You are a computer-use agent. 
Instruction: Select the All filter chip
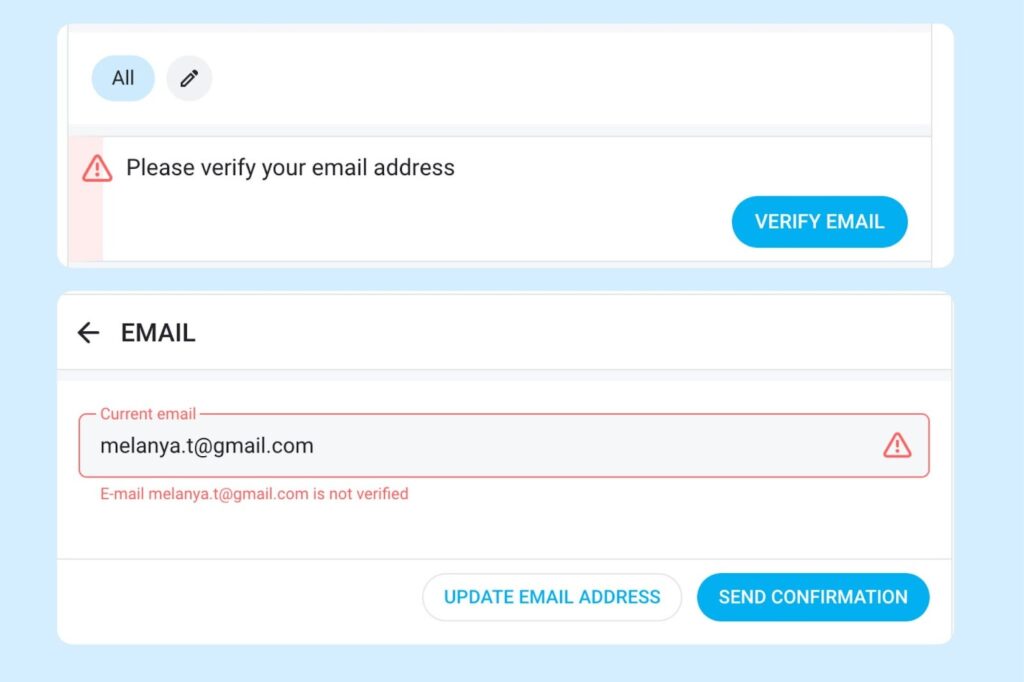(x=123, y=78)
